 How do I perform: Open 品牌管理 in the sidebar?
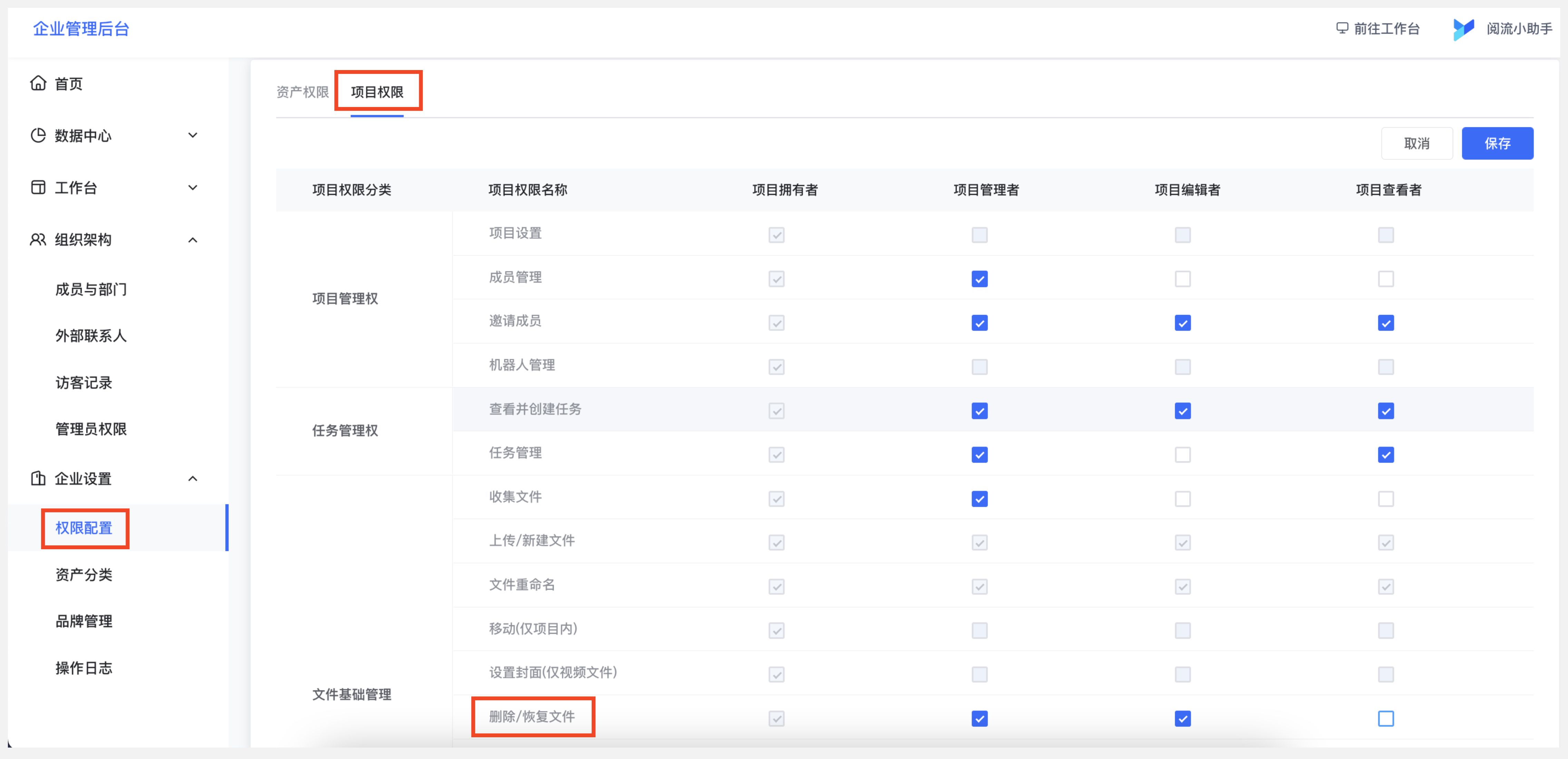point(84,621)
